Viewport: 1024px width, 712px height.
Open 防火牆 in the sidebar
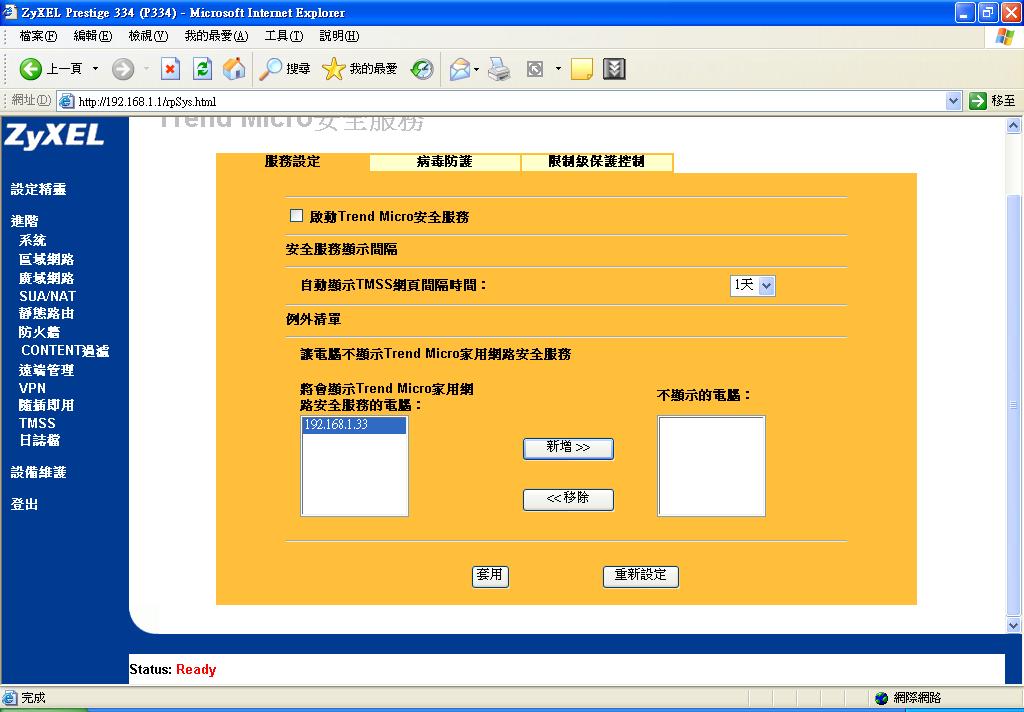(39, 332)
